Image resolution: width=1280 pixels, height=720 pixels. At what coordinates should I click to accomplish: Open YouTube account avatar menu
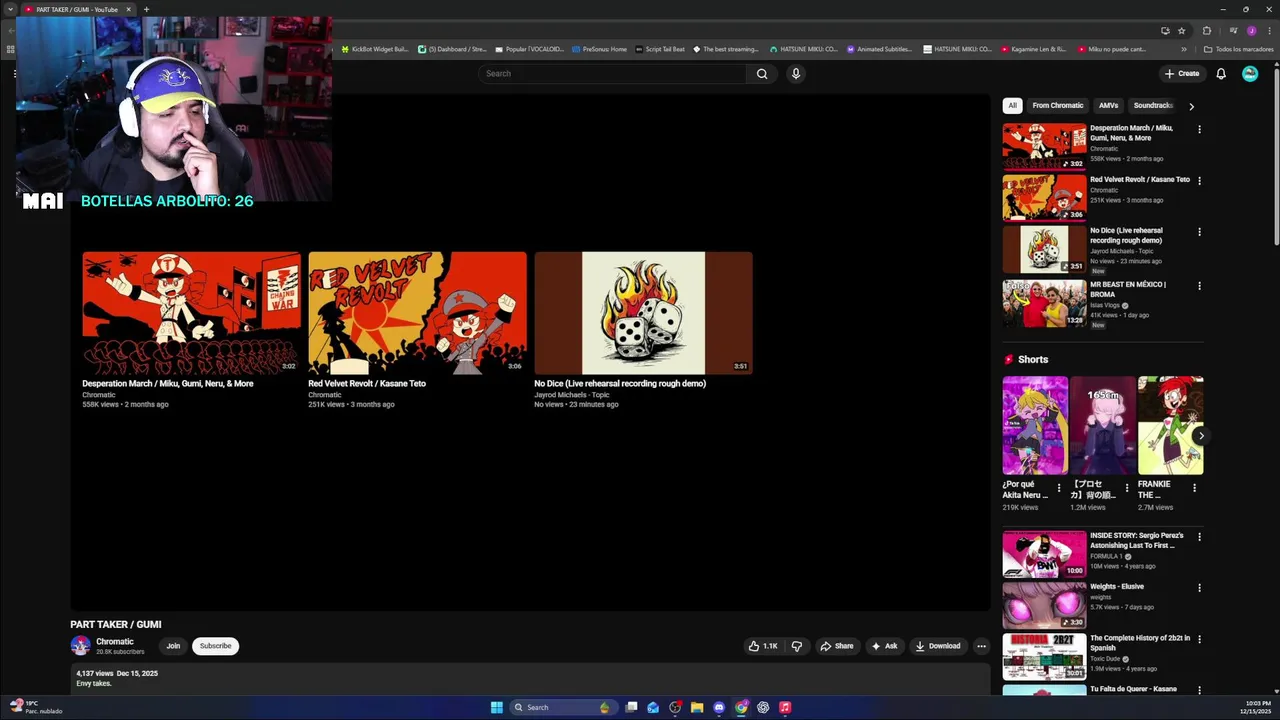(1250, 73)
